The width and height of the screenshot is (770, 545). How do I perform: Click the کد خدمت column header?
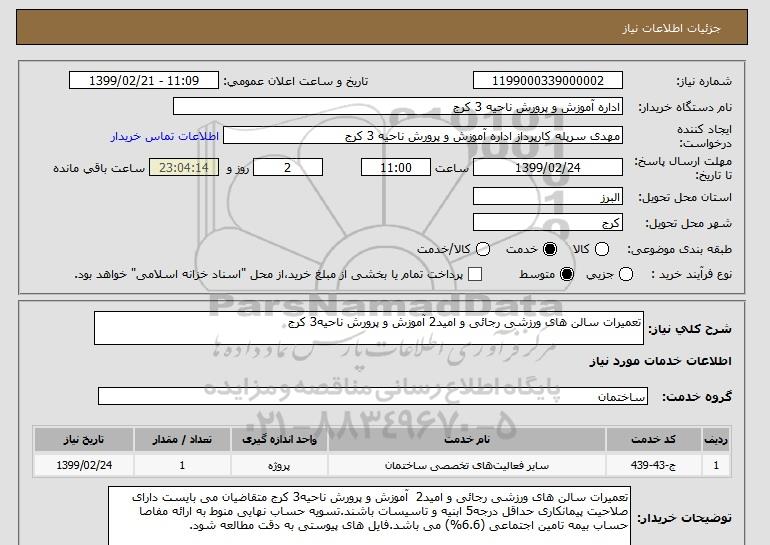pyautogui.click(x=653, y=439)
